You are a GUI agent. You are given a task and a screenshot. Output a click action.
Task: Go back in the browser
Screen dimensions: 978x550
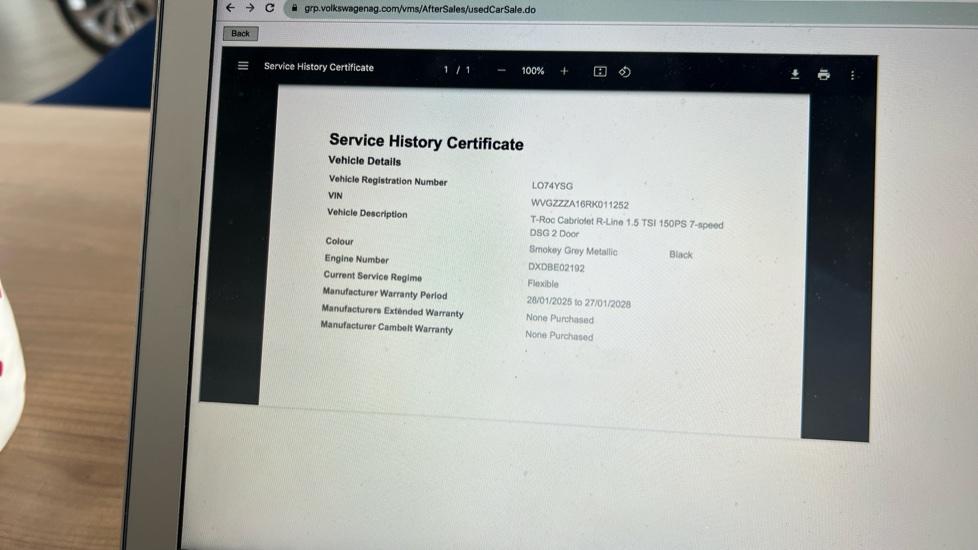point(230,8)
